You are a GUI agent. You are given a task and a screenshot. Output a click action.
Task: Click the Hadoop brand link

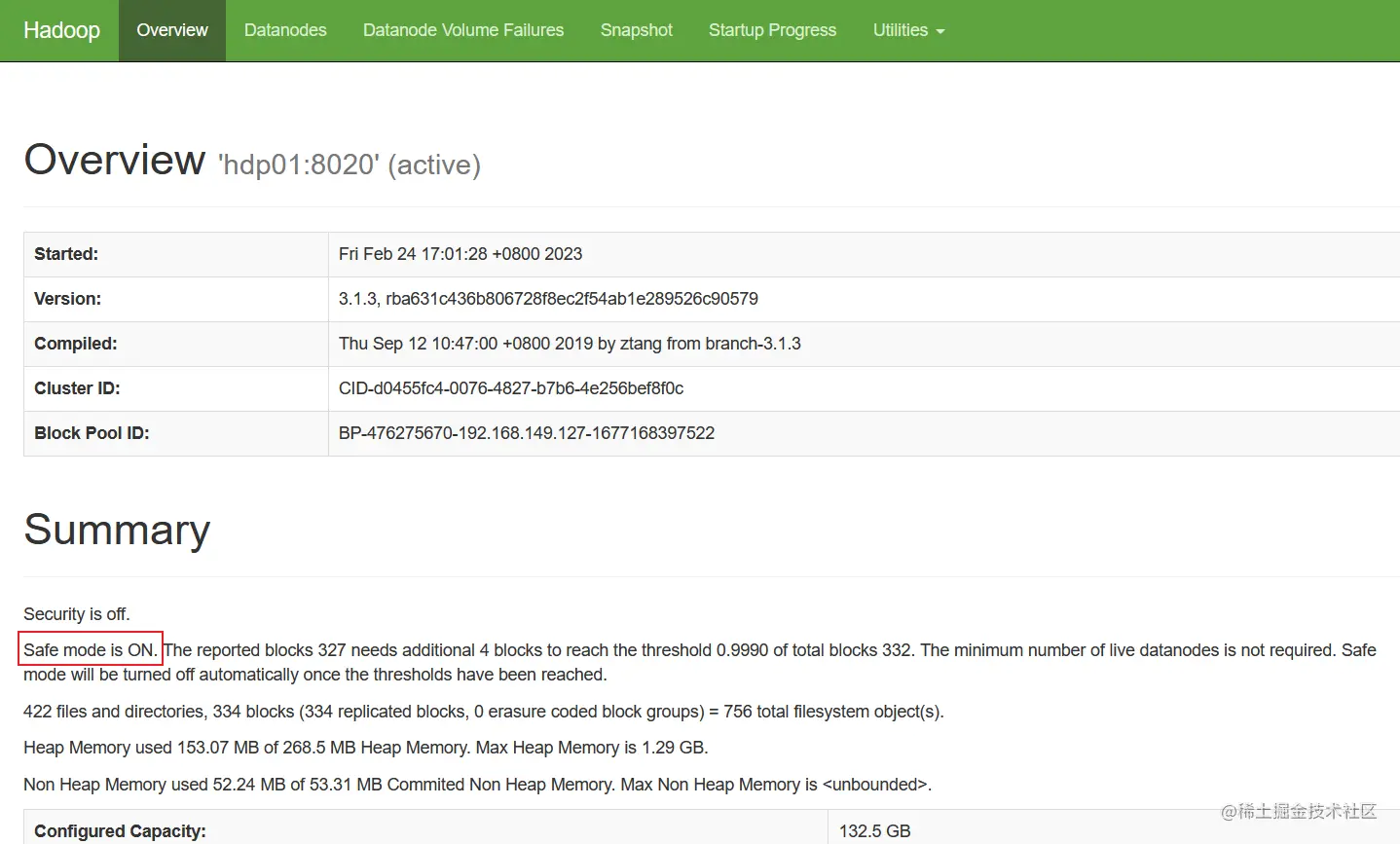tap(61, 30)
